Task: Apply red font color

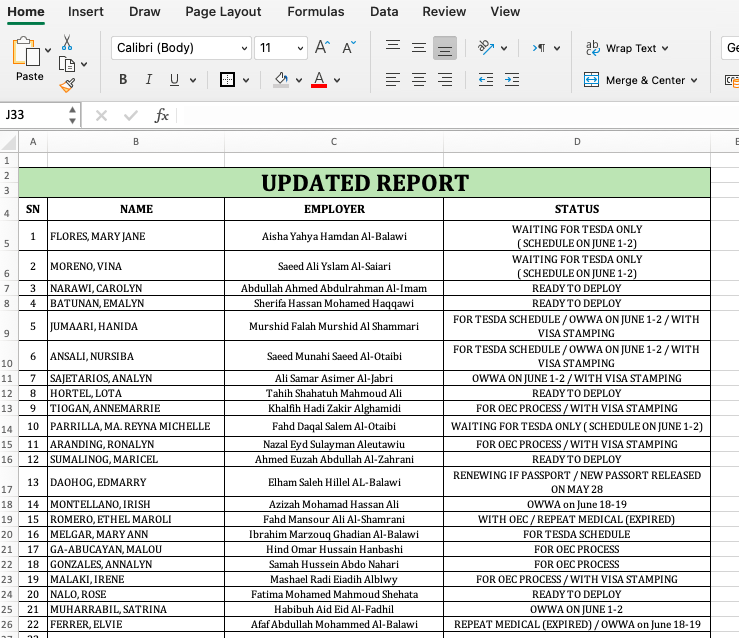Action: pyautogui.click(x=319, y=80)
